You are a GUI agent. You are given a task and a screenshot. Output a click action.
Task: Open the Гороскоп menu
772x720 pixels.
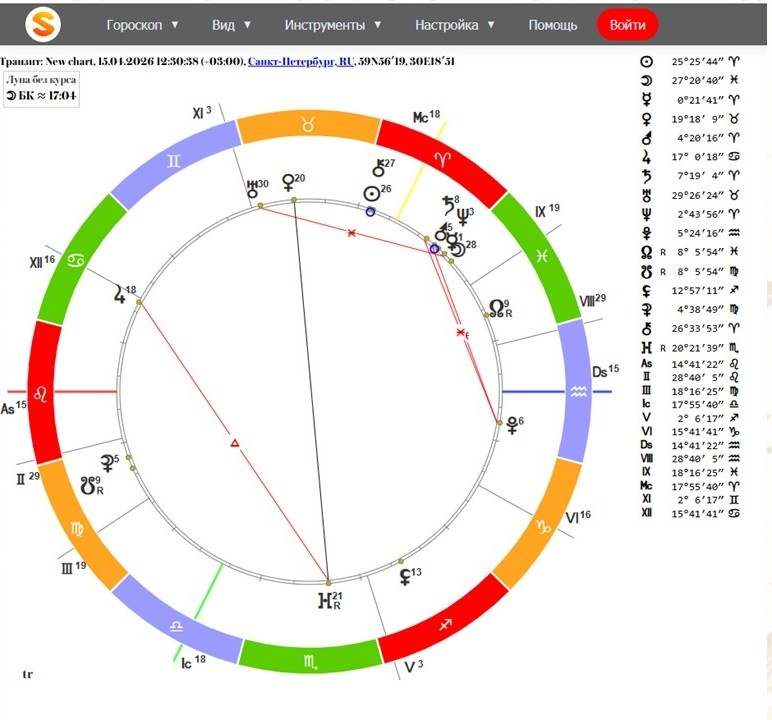click(134, 25)
